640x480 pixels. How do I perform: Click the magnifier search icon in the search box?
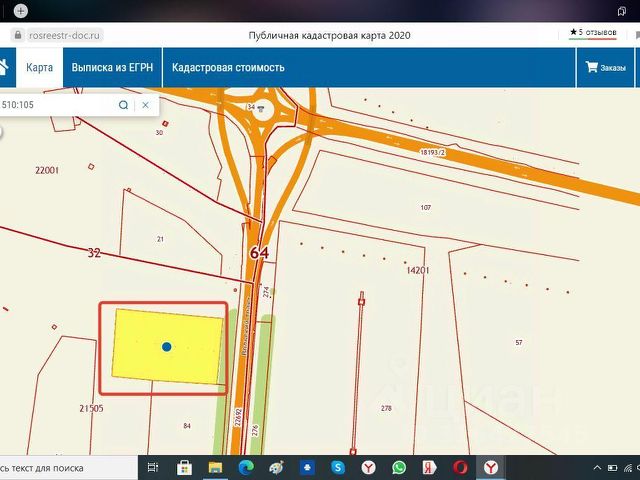(x=123, y=105)
